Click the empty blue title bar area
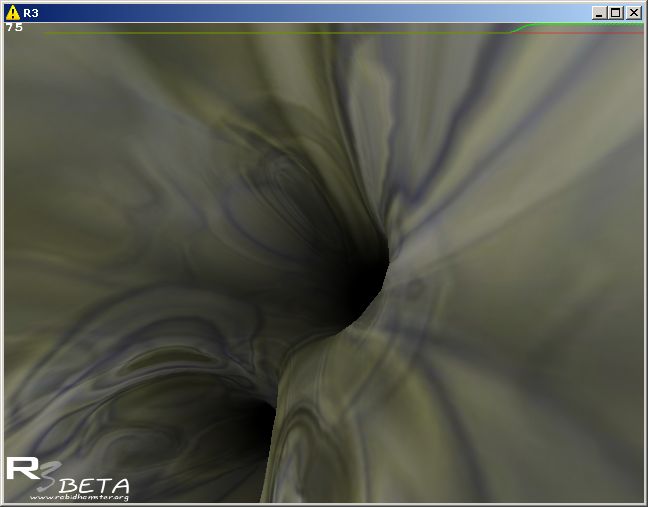The width and height of the screenshot is (648, 507). (x=300, y=13)
